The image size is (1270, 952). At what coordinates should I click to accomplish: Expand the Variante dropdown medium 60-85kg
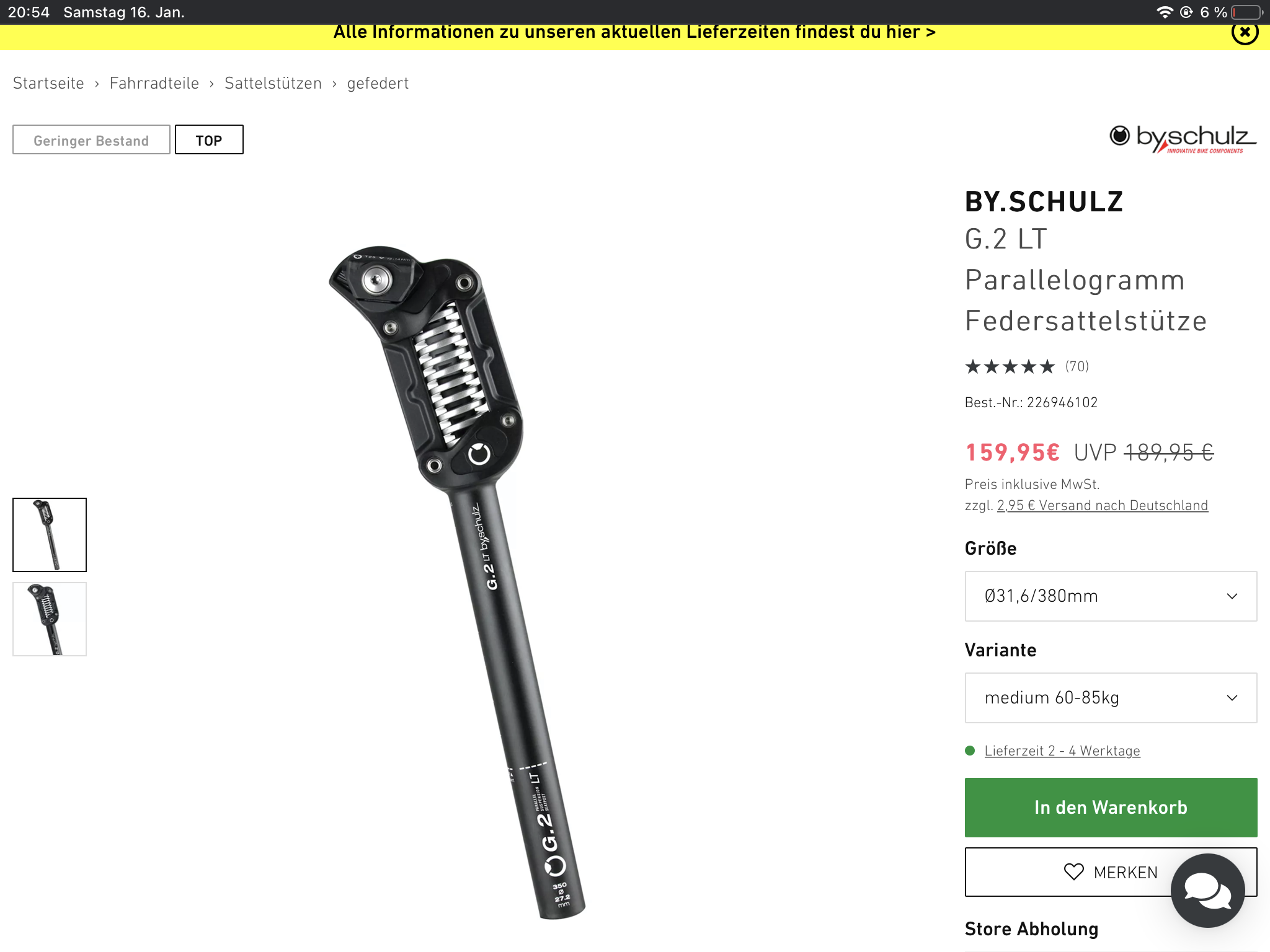(x=1111, y=698)
